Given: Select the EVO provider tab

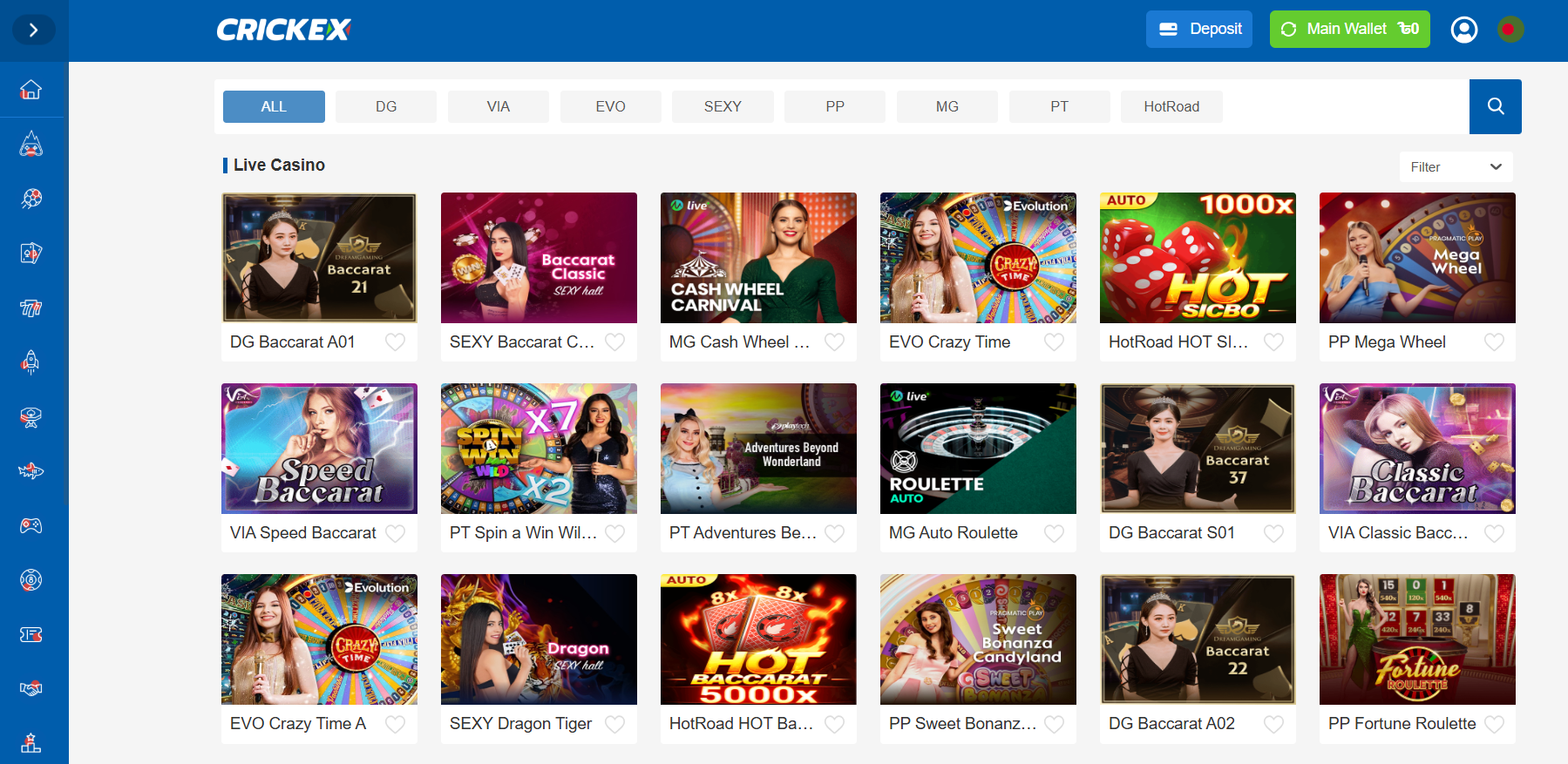Looking at the screenshot, I should [610, 106].
